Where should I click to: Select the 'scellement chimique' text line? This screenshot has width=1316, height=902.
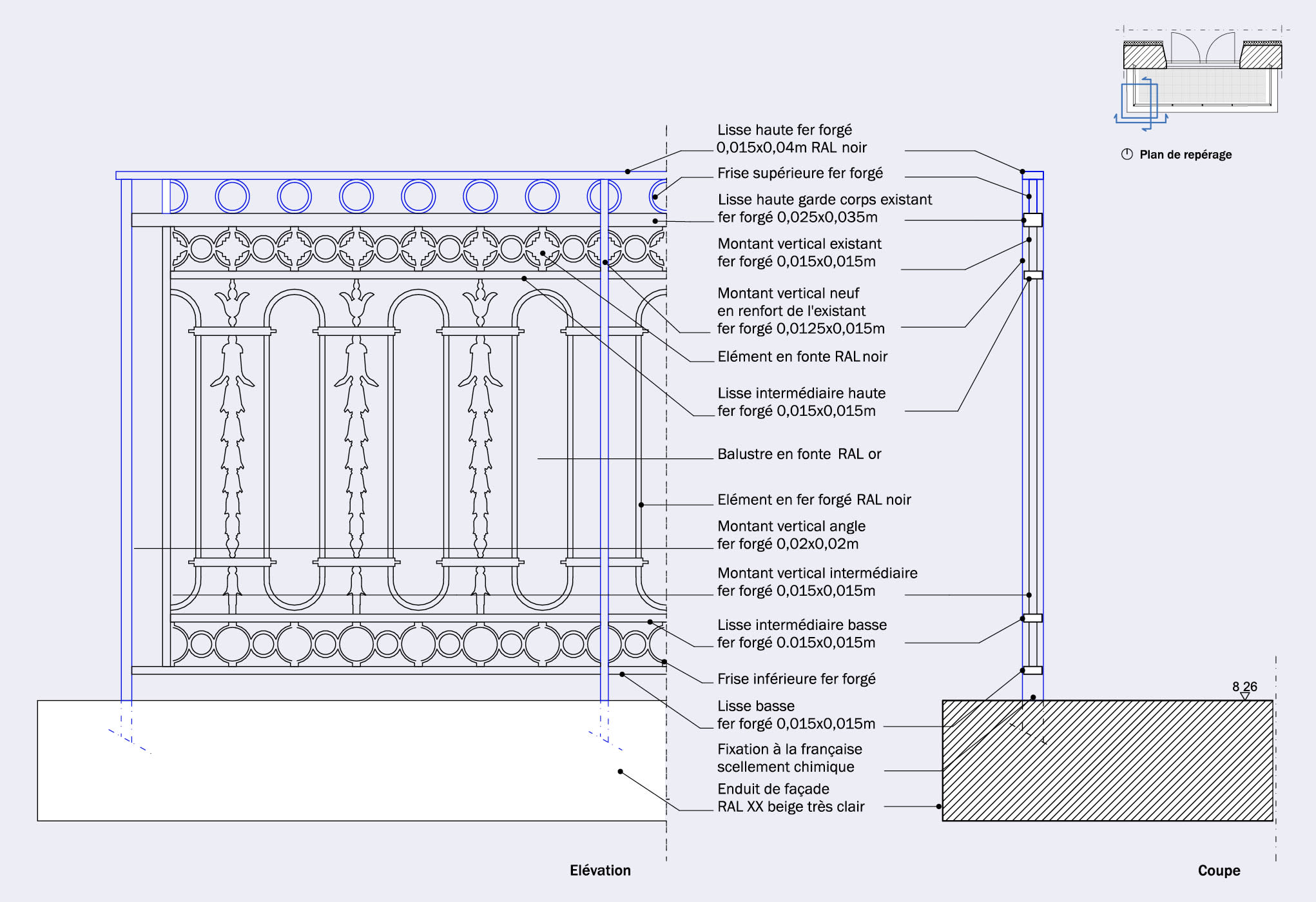tap(786, 767)
